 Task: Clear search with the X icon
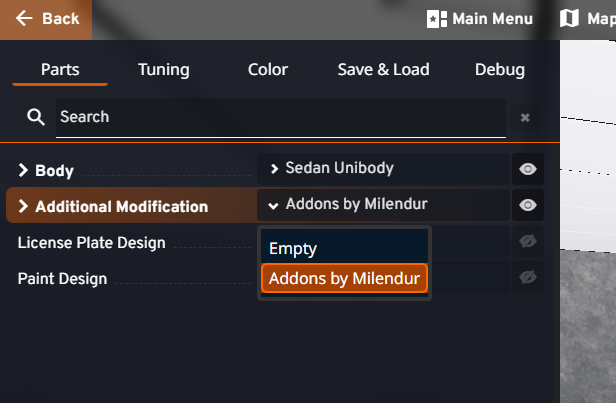(525, 118)
